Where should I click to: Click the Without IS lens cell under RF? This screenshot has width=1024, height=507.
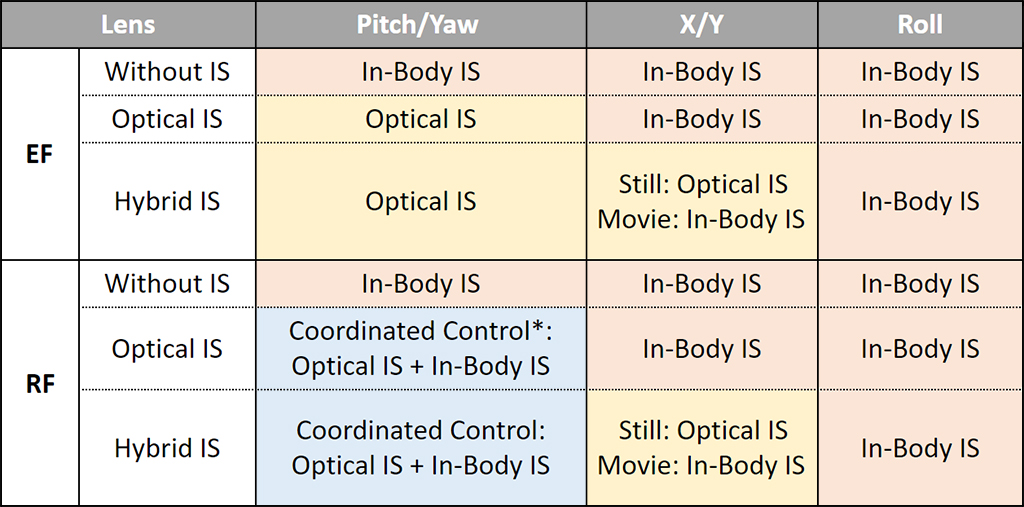point(167,284)
